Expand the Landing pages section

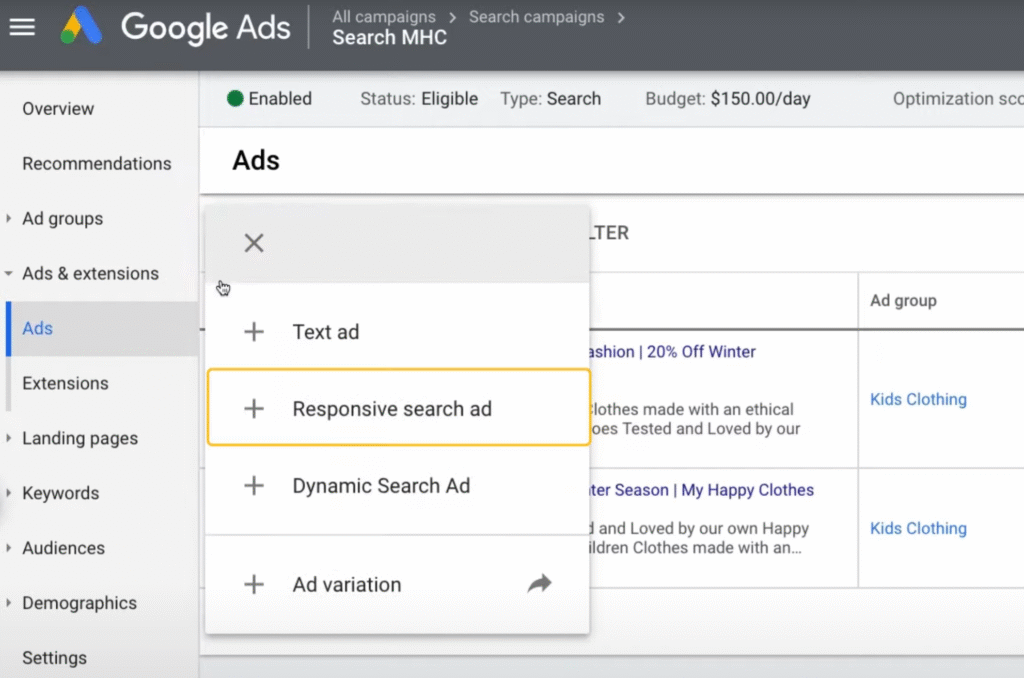[9, 439]
